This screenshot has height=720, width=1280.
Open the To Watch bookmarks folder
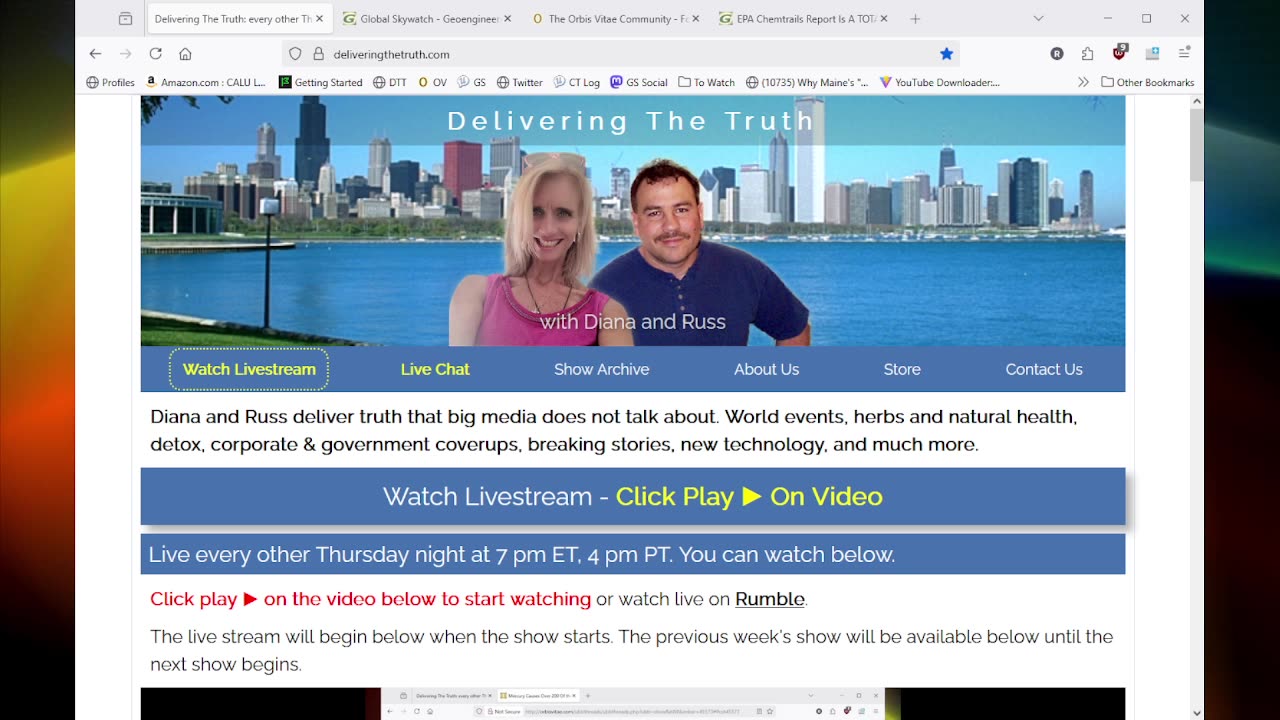(707, 82)
